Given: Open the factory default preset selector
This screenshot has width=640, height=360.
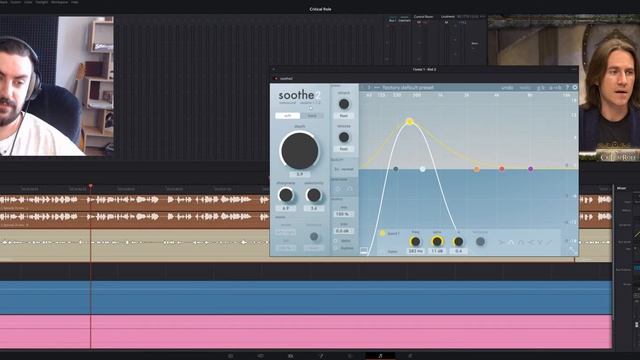Looking at the screenshot, I should point(408,87).
